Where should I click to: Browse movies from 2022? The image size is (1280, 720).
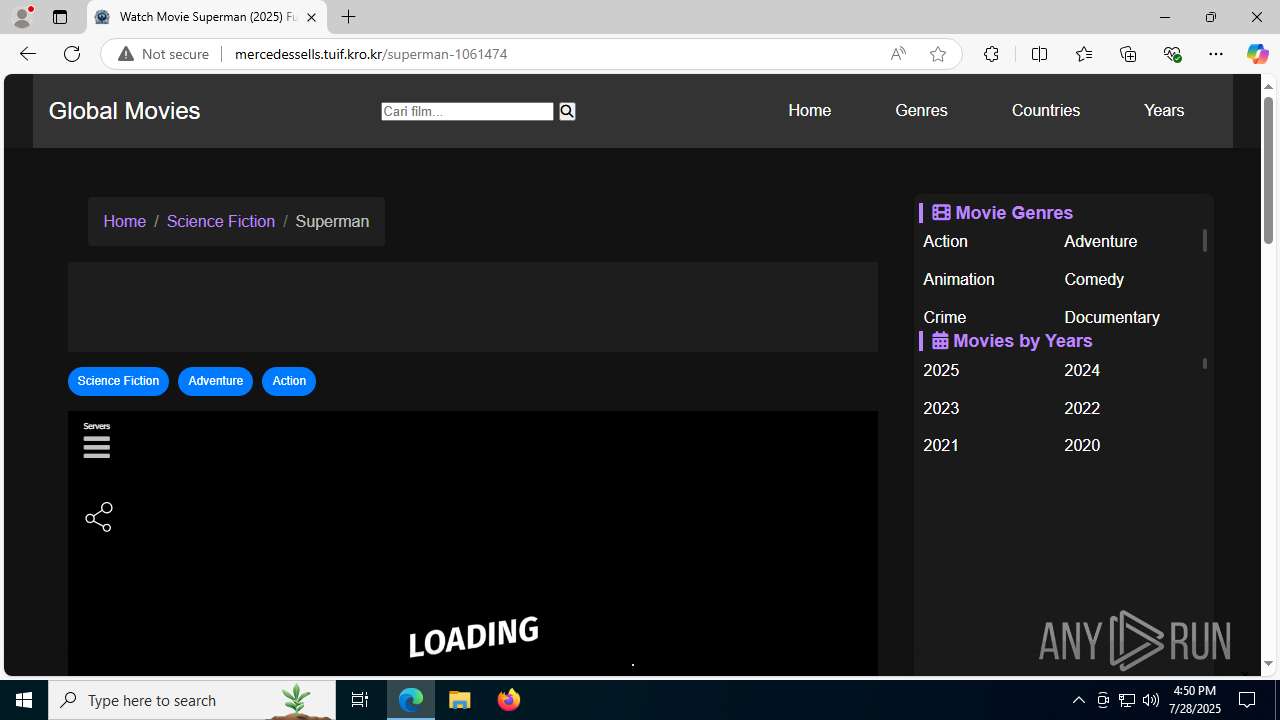tap(1082, 408)
